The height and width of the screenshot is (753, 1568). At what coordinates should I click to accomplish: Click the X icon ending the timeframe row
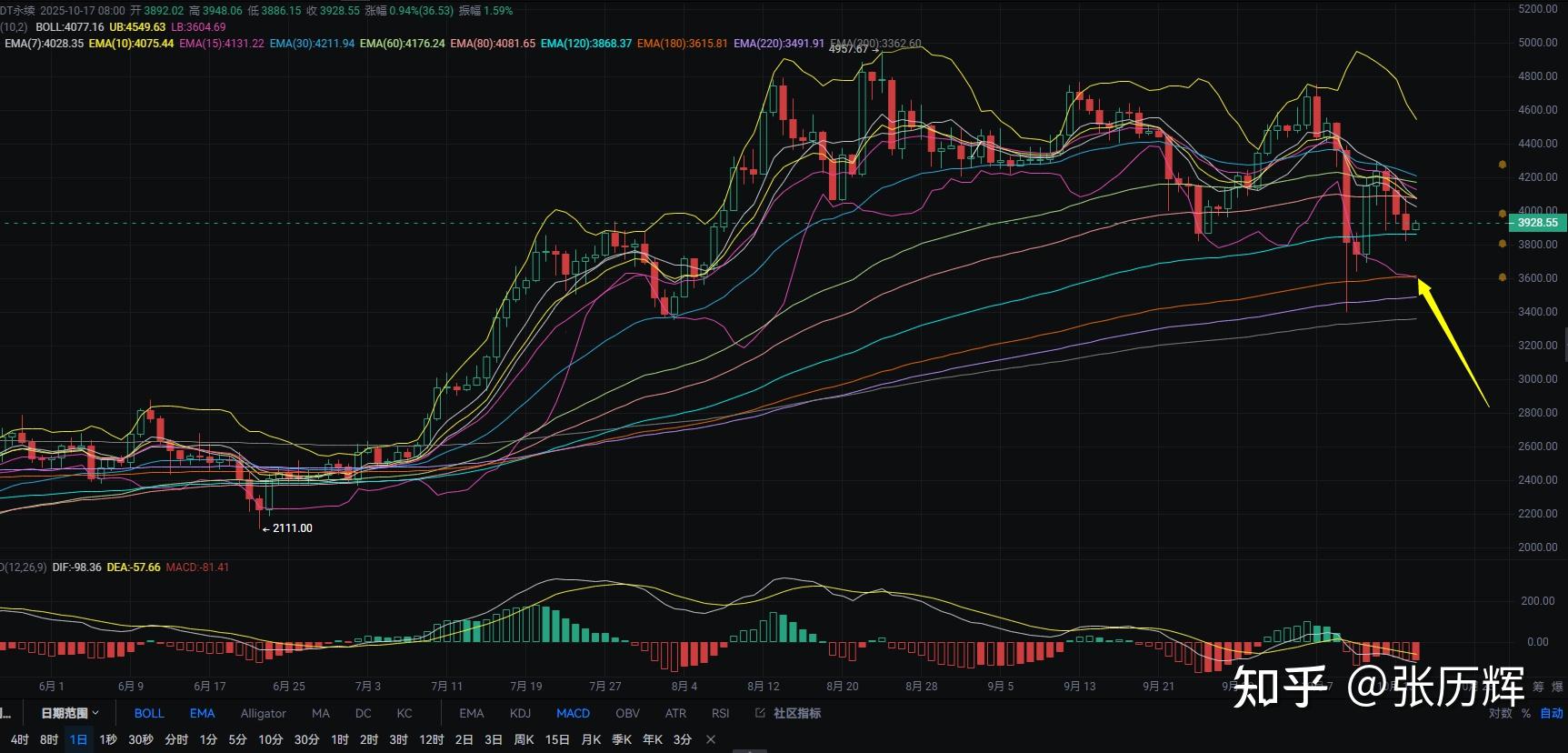coord(711,739)
